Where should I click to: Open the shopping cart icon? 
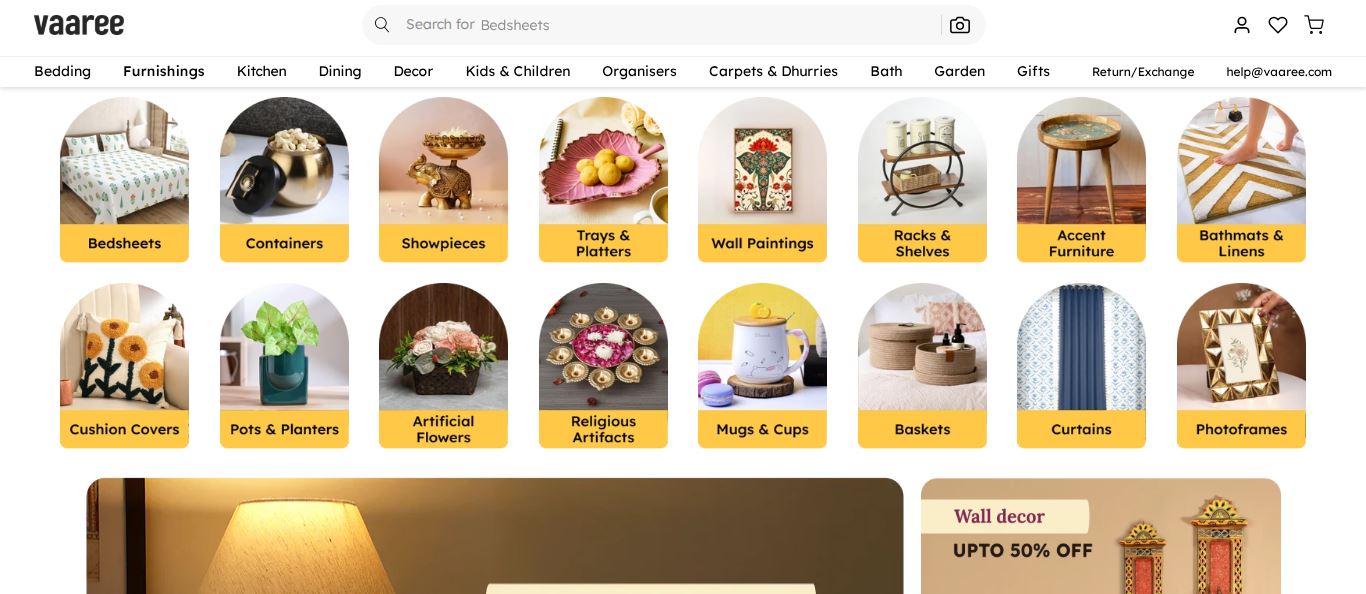coord(1314,25)
